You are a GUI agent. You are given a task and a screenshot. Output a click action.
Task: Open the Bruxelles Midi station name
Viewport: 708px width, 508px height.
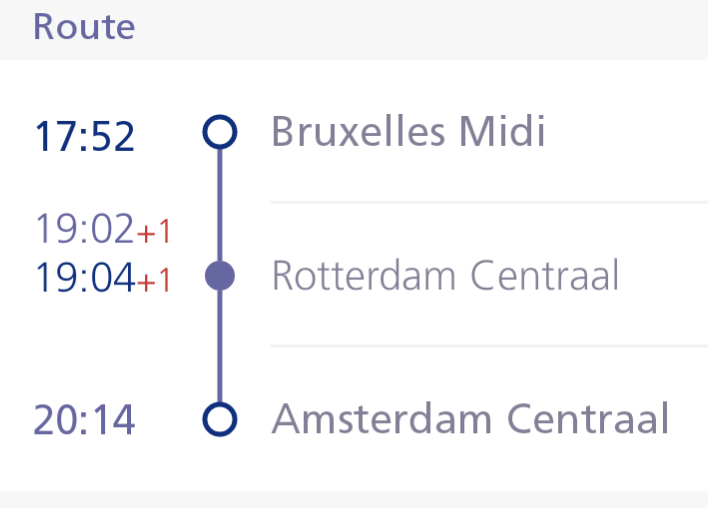(408, 132)
